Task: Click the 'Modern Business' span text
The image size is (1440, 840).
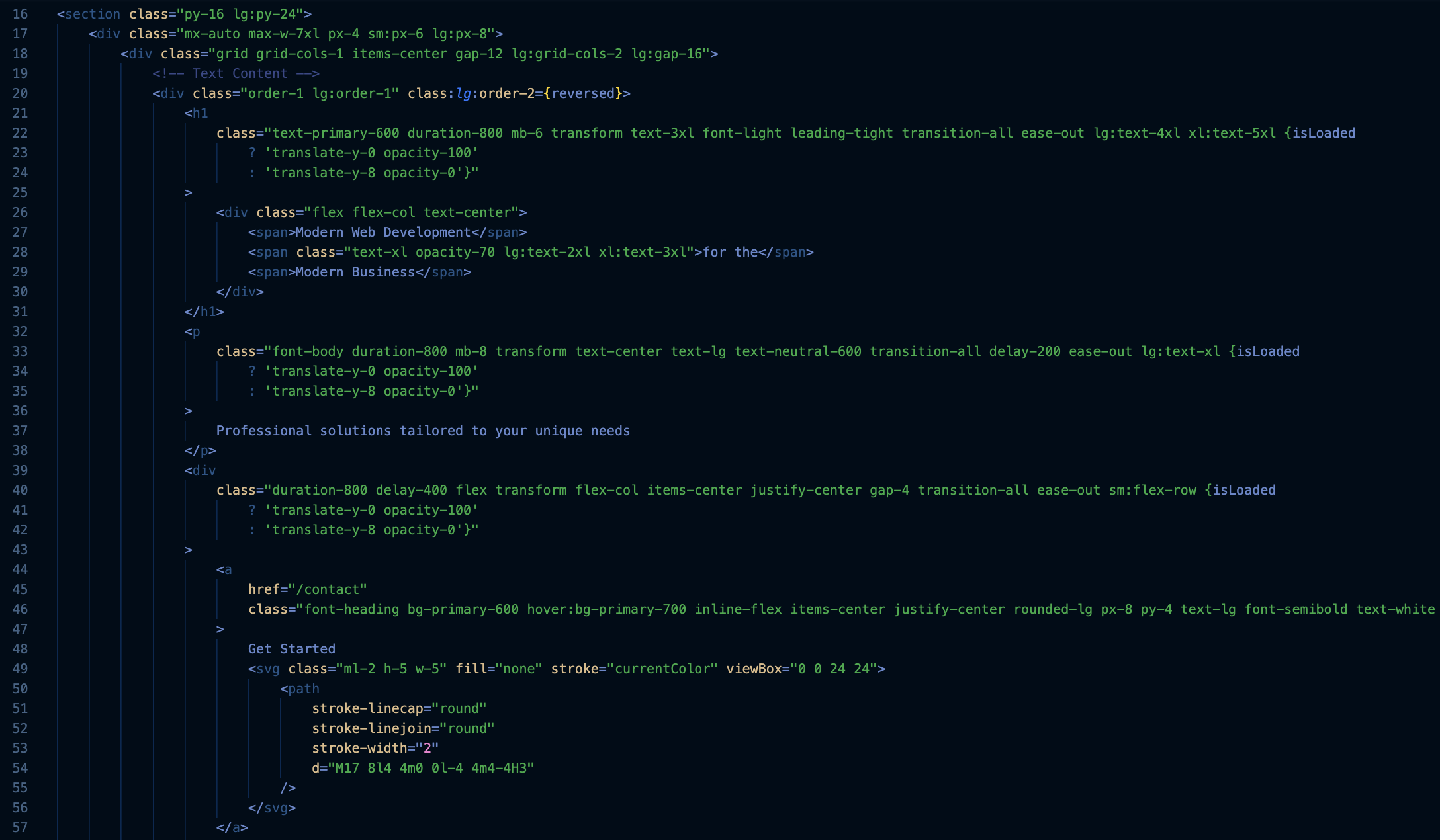Action: 355,272
